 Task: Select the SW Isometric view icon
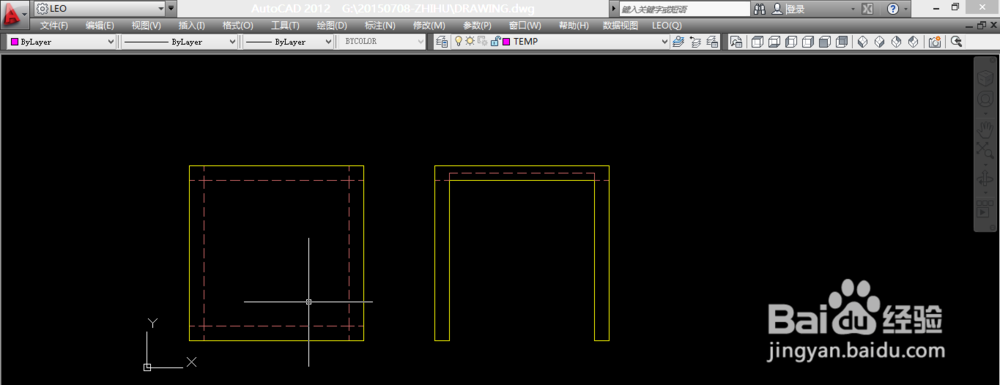click(x=862, y=41)
